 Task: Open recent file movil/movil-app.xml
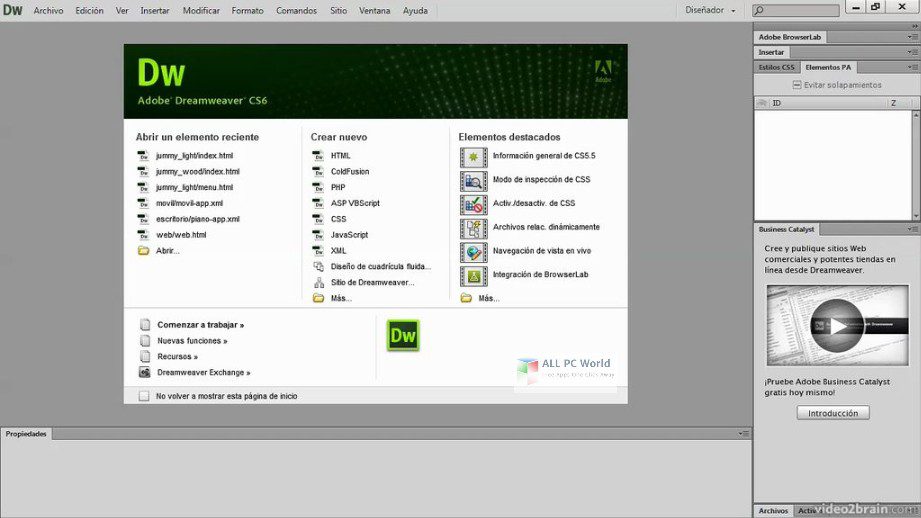(189, 203)
